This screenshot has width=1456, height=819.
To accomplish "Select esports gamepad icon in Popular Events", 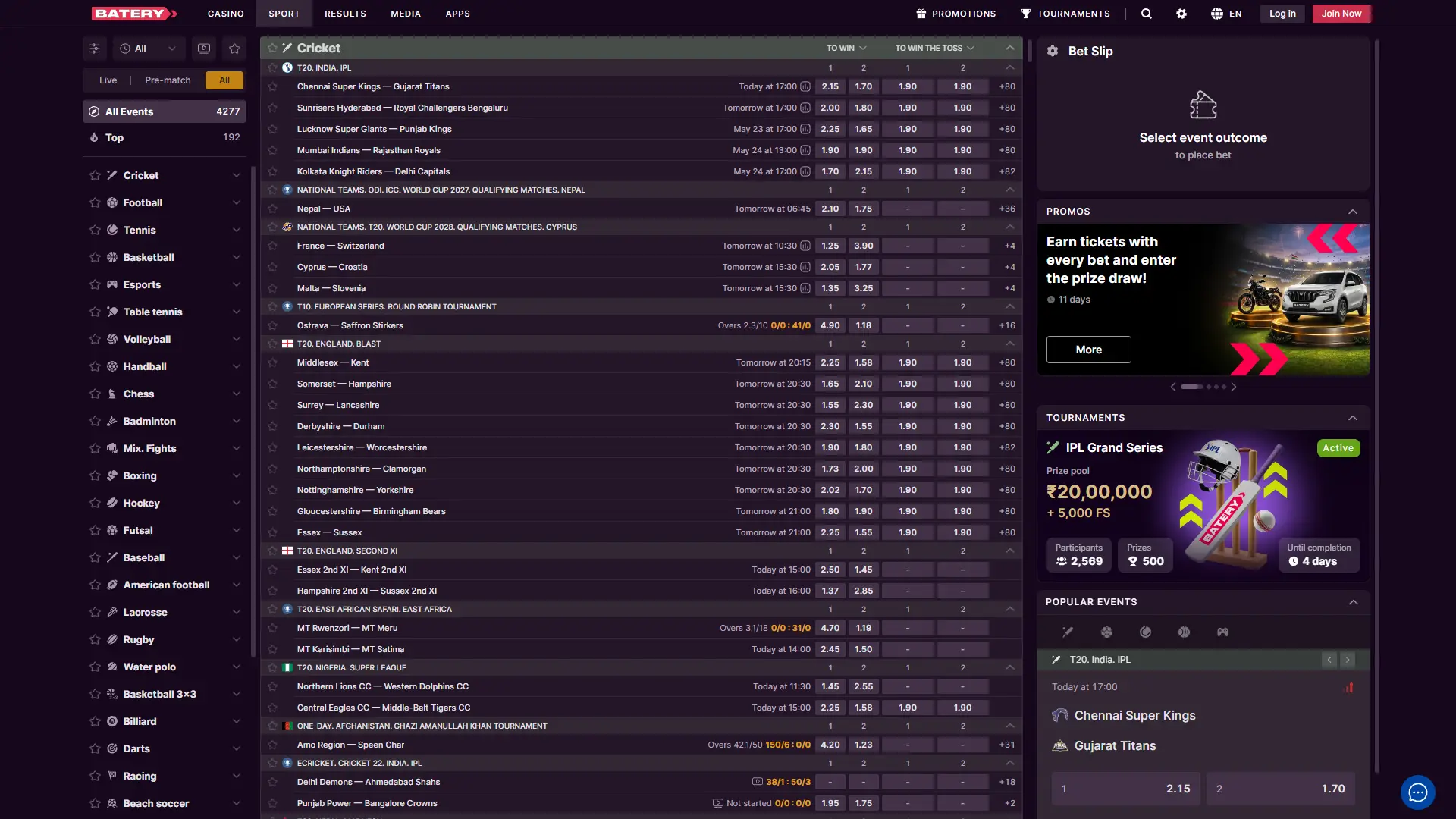I will coord(1222,632).
